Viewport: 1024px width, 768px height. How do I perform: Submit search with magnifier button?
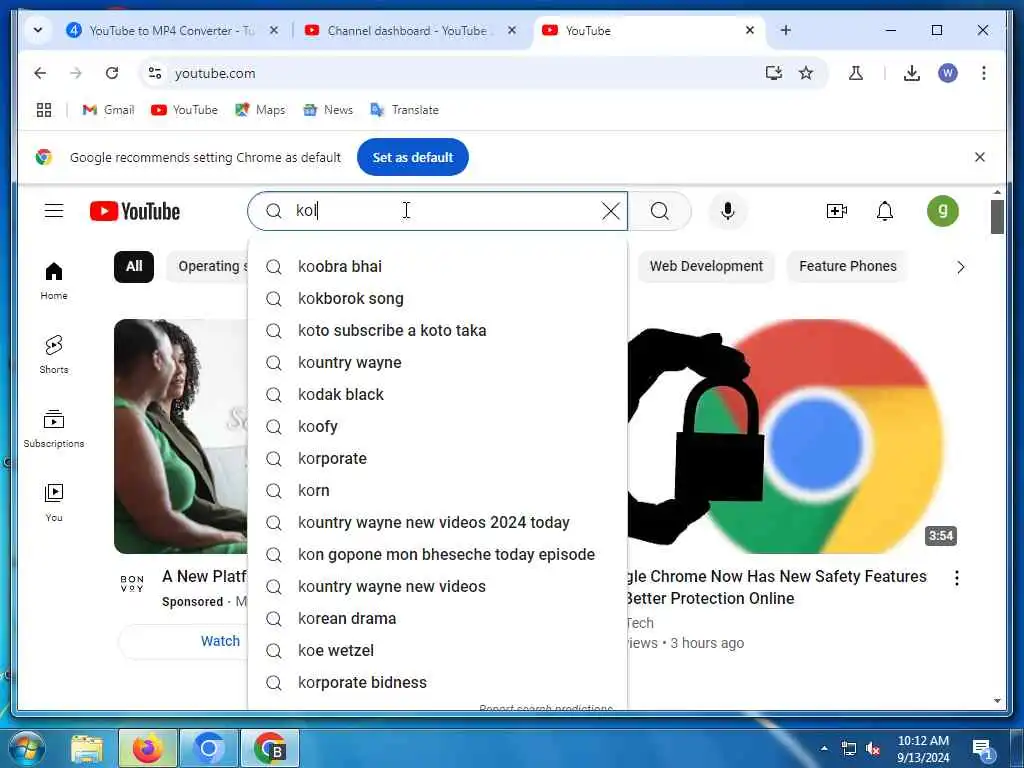point(660,211)
